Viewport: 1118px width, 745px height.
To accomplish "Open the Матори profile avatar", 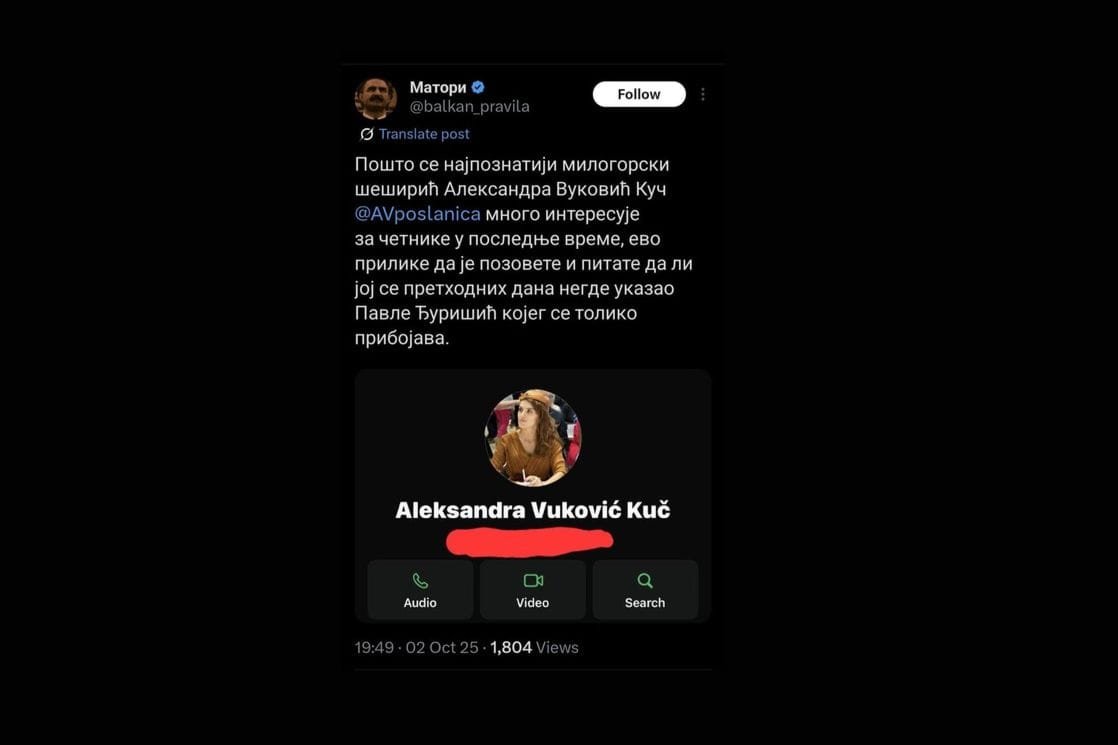I will pos(376,98).
